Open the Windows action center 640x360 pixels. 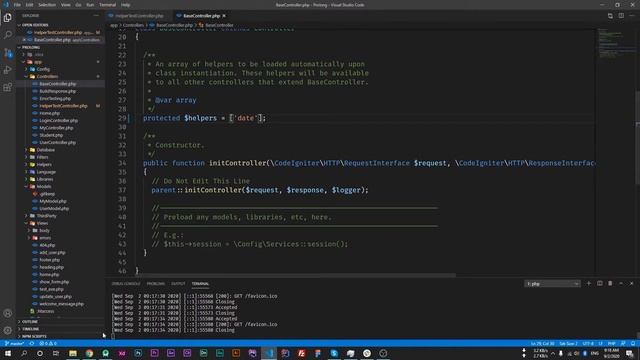(630, 353)
